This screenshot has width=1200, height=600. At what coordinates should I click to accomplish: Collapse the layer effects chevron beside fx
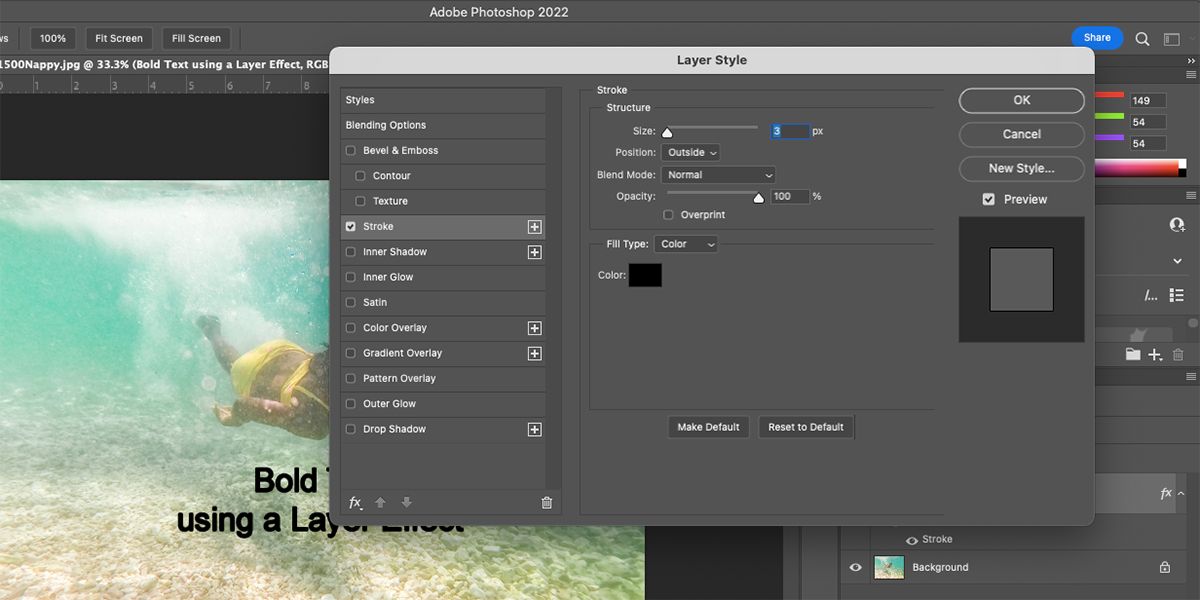pyautogui.click(x=1181, y=493)
